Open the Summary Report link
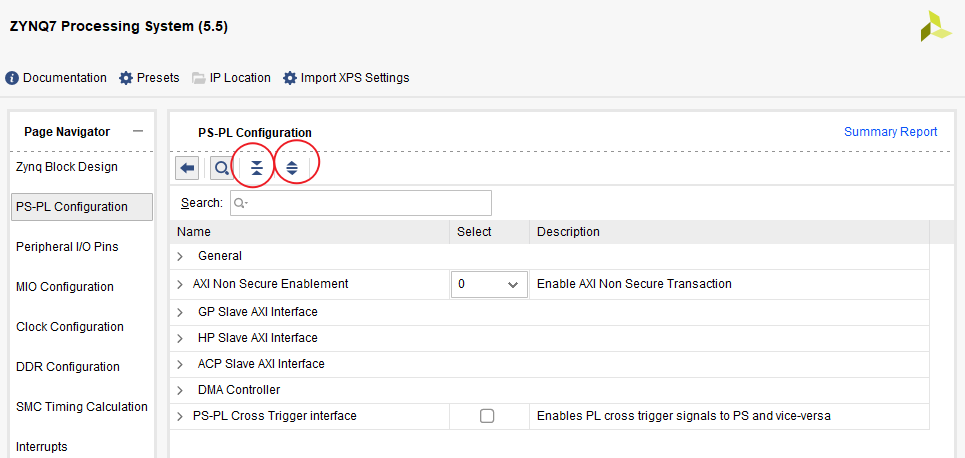The width and height of the screenshot is (965, 458). point(890,132)
